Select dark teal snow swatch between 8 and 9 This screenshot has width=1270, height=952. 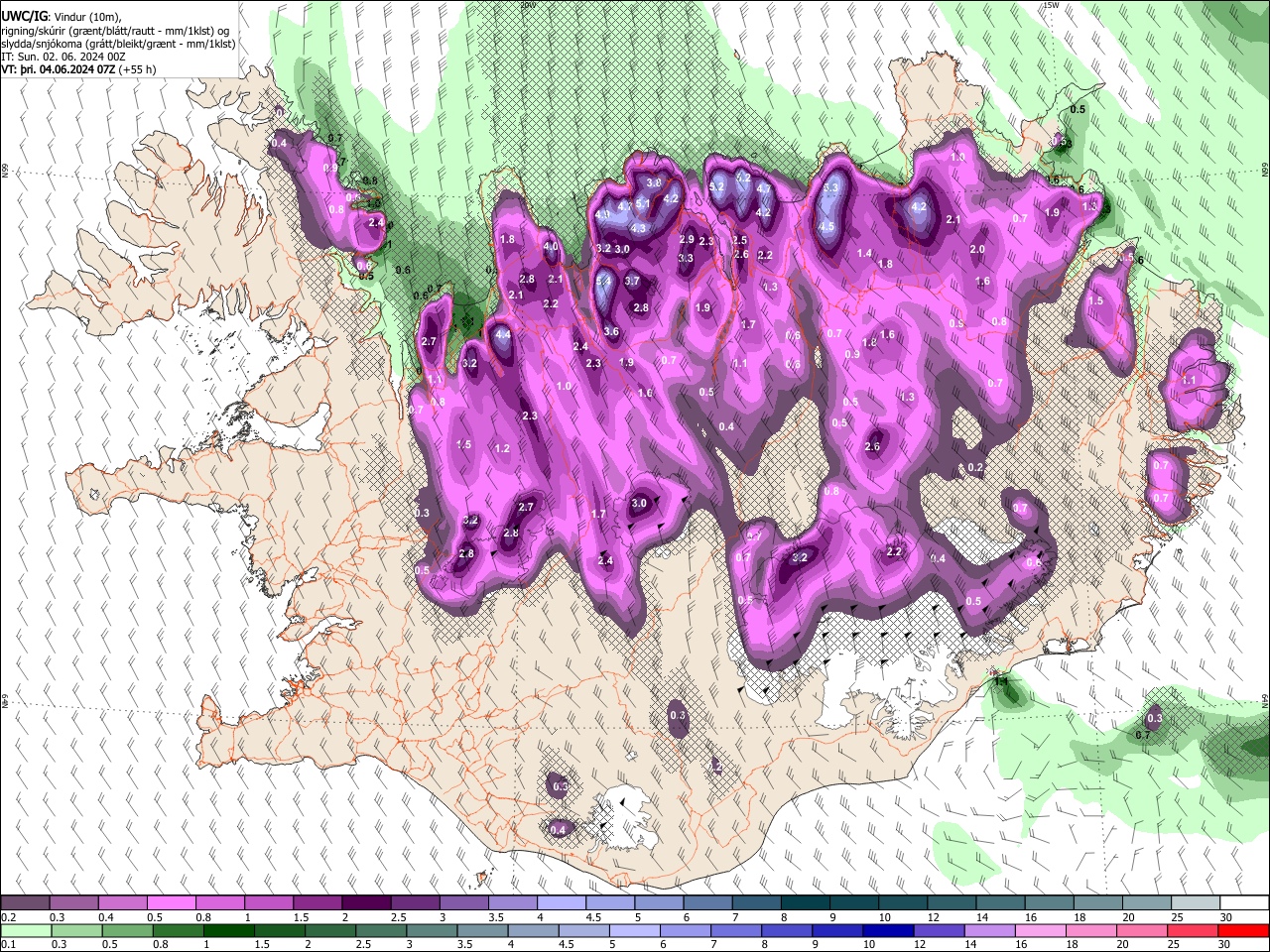805,903
